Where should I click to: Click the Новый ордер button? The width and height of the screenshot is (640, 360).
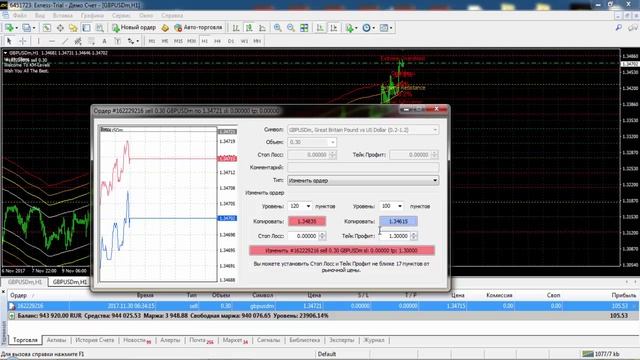(134, 27)
